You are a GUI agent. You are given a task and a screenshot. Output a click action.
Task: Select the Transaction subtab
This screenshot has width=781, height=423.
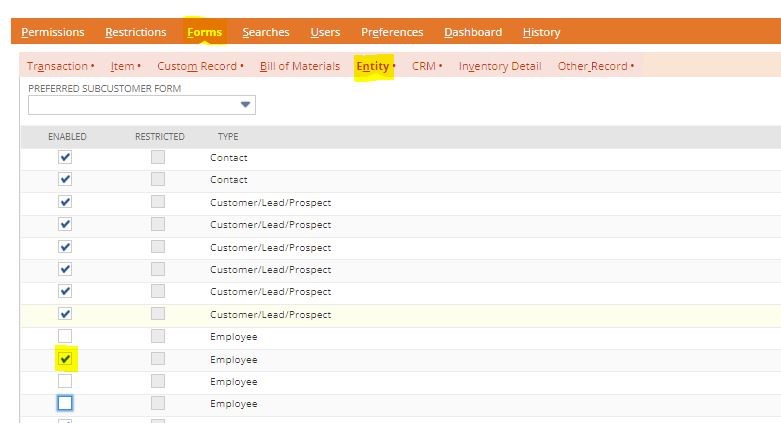[x=57, y=66]
